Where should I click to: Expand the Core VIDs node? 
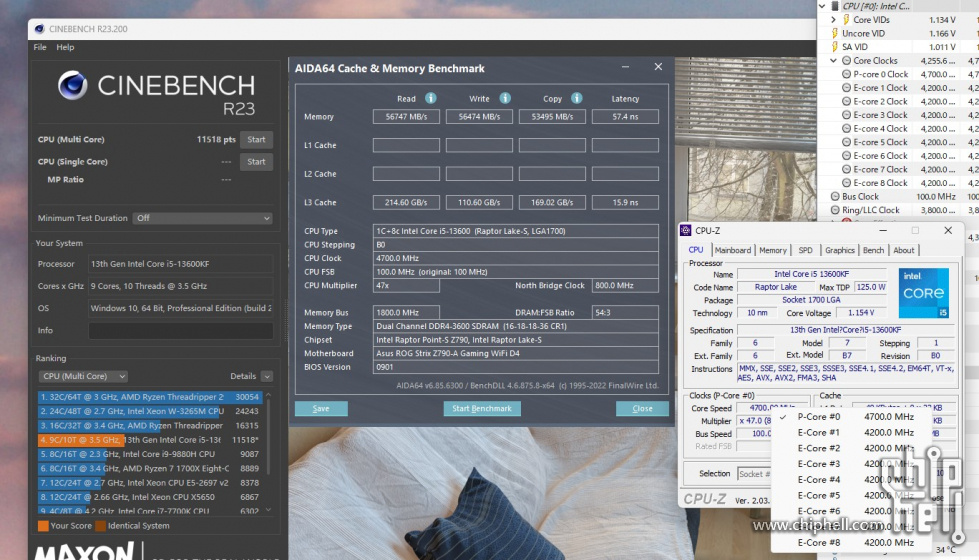834,20
